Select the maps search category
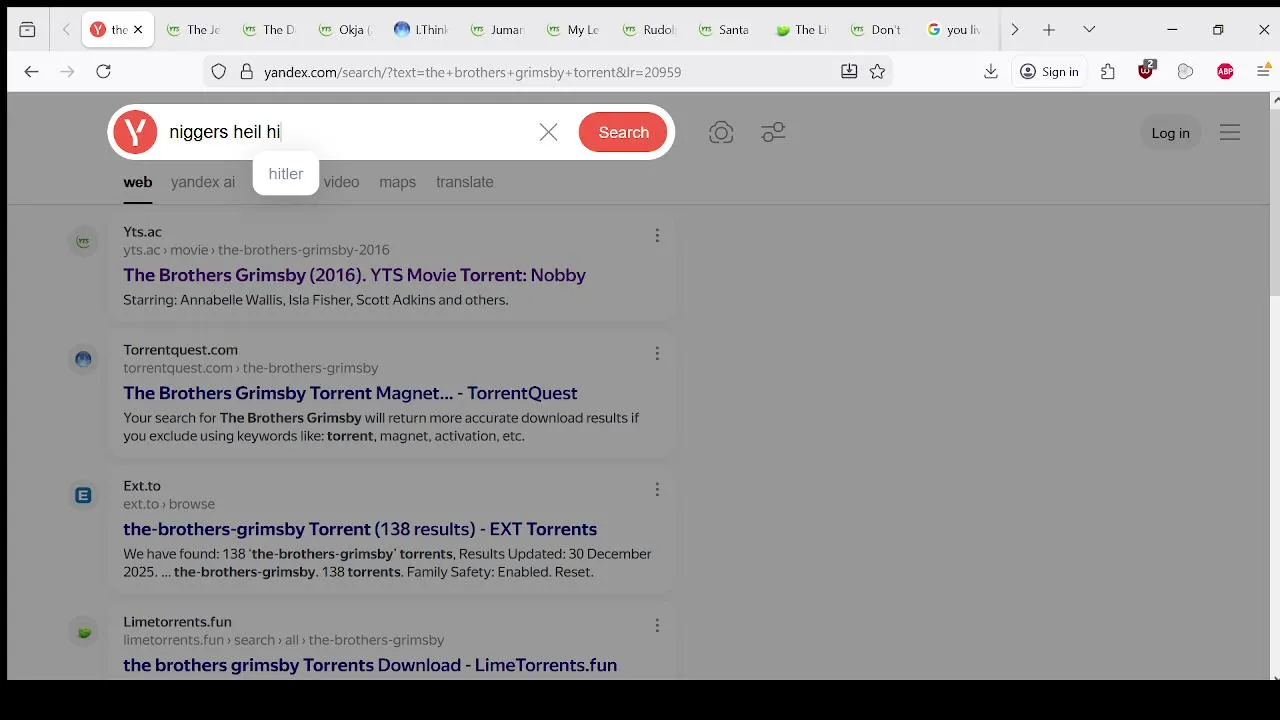 (397, 182)
